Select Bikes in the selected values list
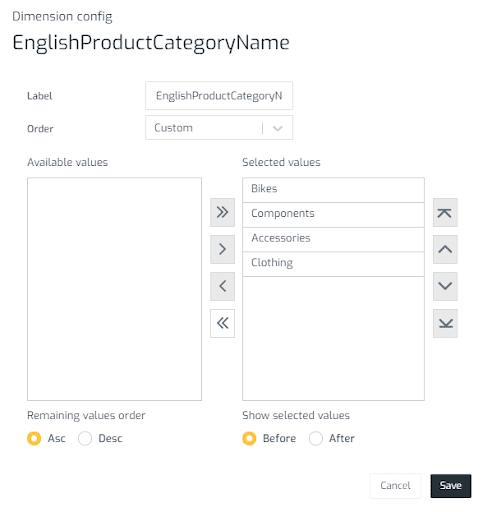Screen dimensions: 483x512 tap(333, 190)
